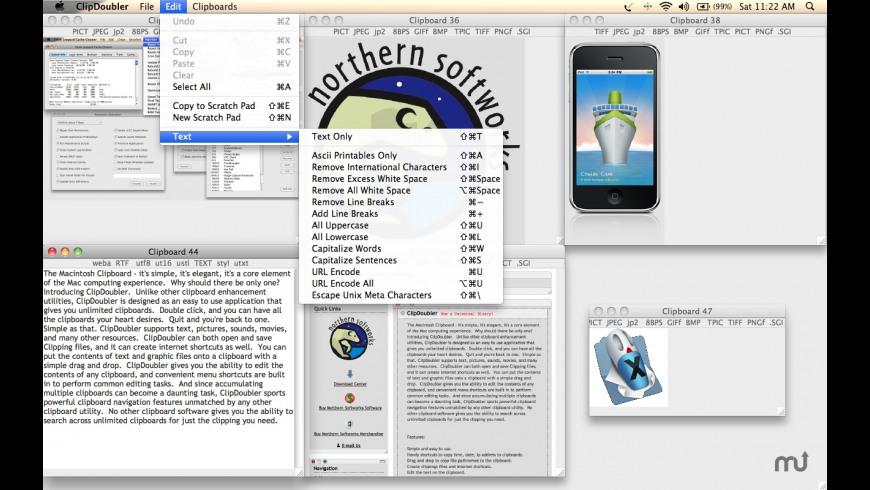Choose Select All from Edit menu

[x=230, y=87]
